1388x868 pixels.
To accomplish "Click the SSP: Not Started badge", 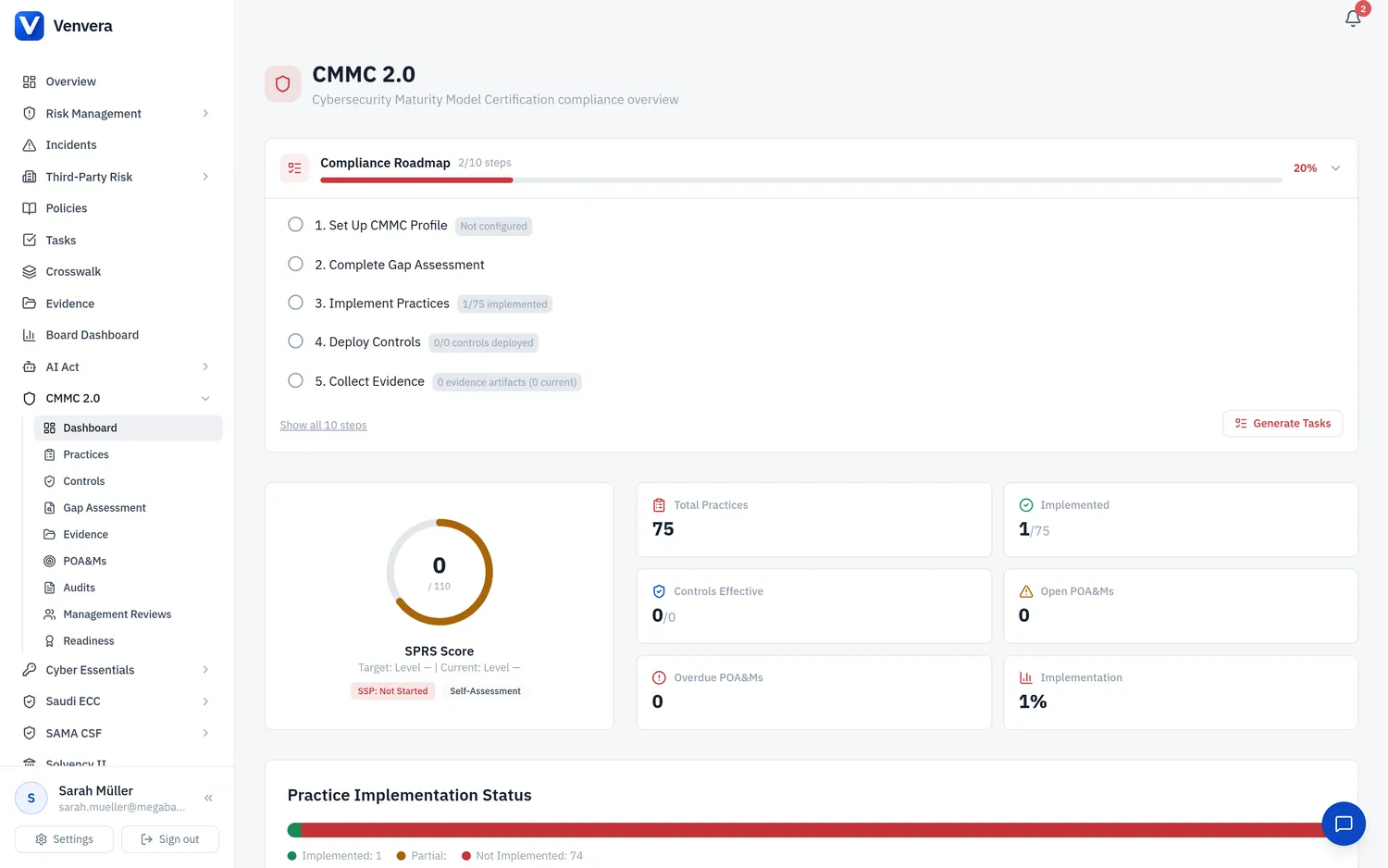I will click(393, 691).
